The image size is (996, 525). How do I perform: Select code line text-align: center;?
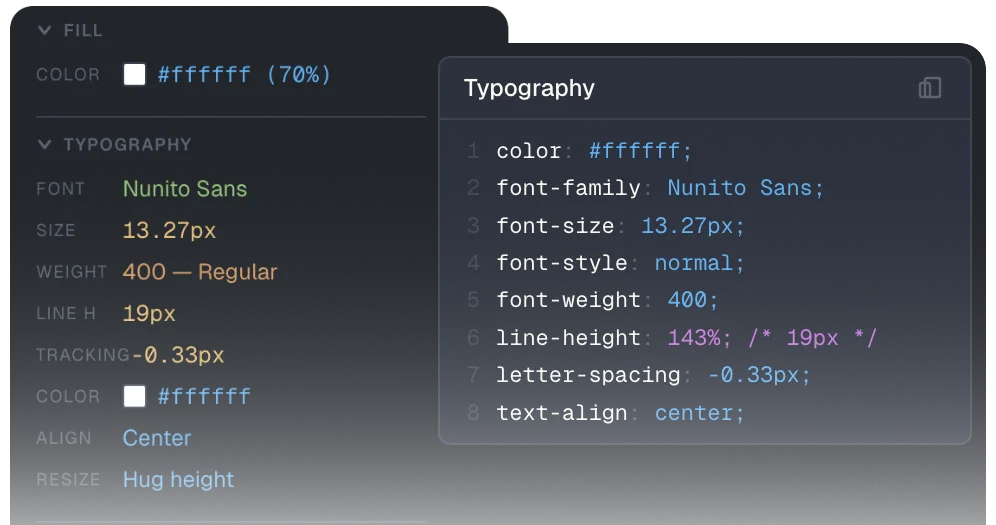pyautogui.click(x=620, y=413)
